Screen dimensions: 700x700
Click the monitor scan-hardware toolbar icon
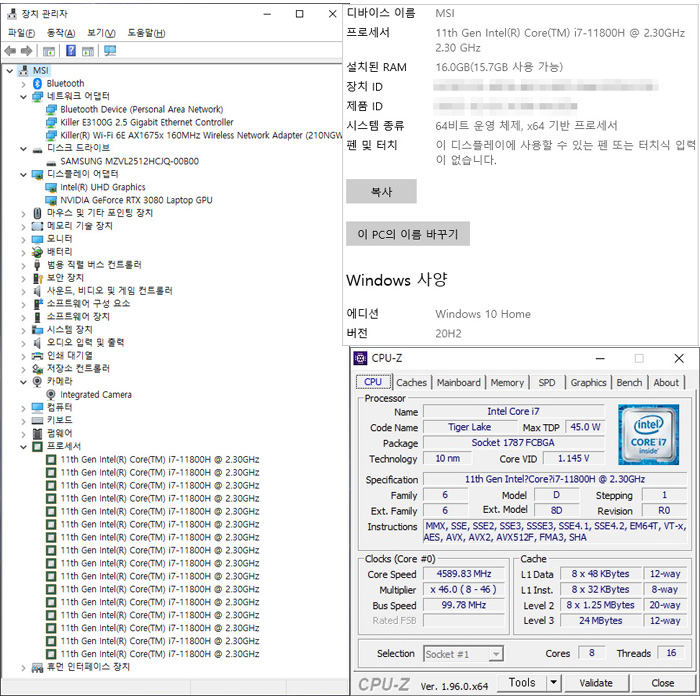pyautogui.click(x=110, y=51)
